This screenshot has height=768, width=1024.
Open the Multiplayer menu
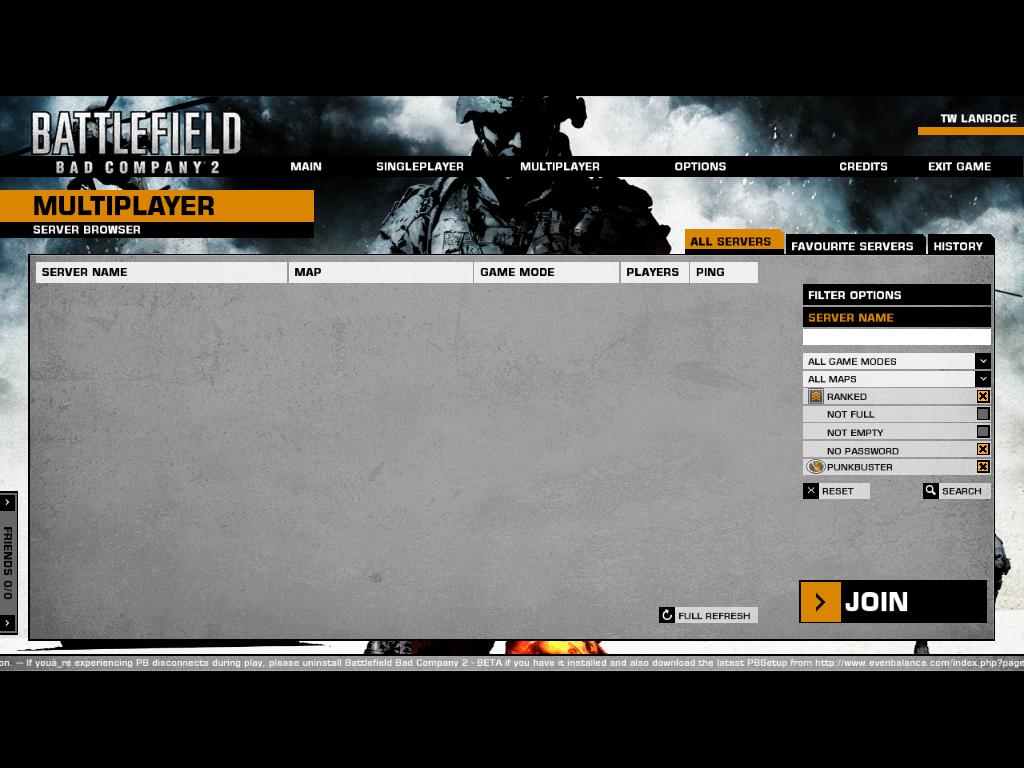[x=560, y=167]
